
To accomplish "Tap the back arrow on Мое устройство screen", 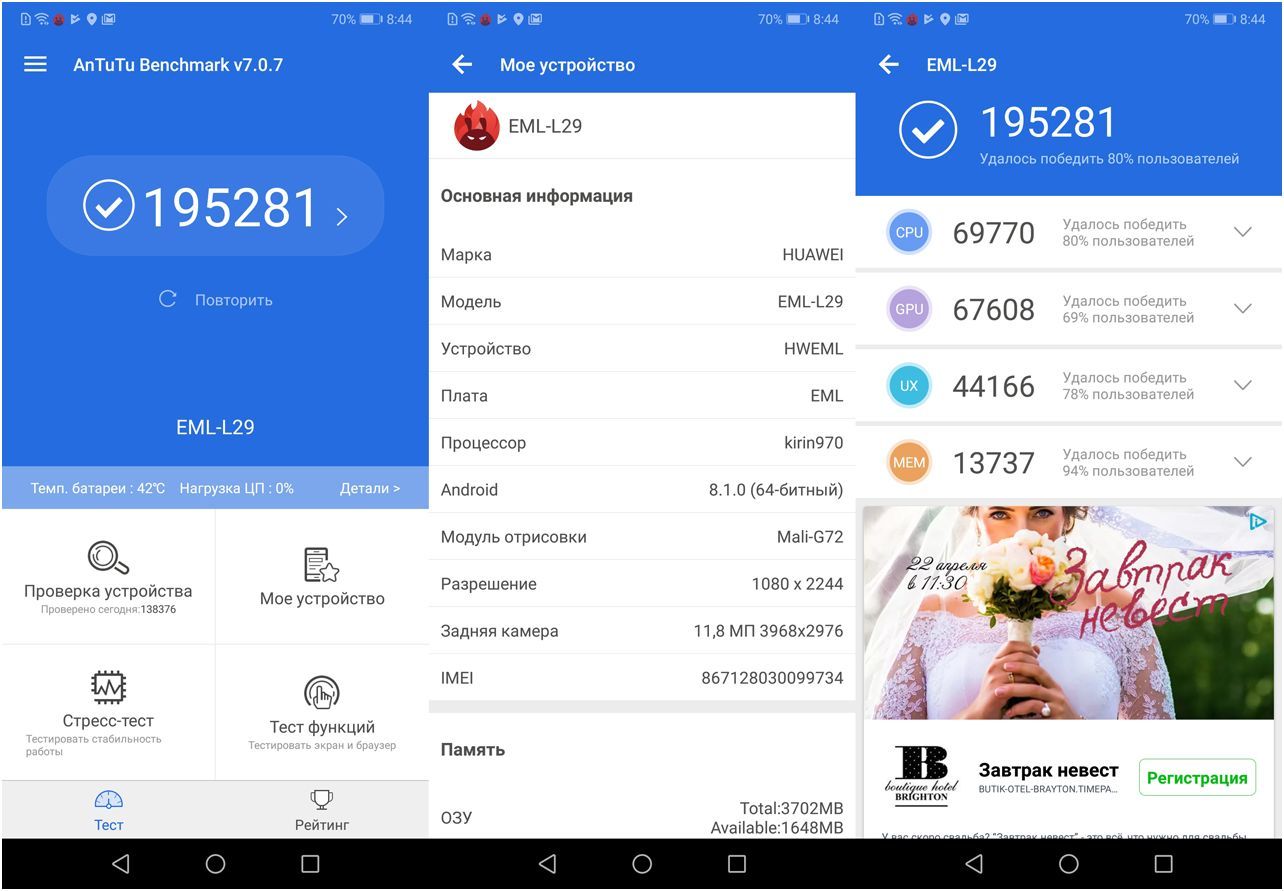I will tap(461, 64).
